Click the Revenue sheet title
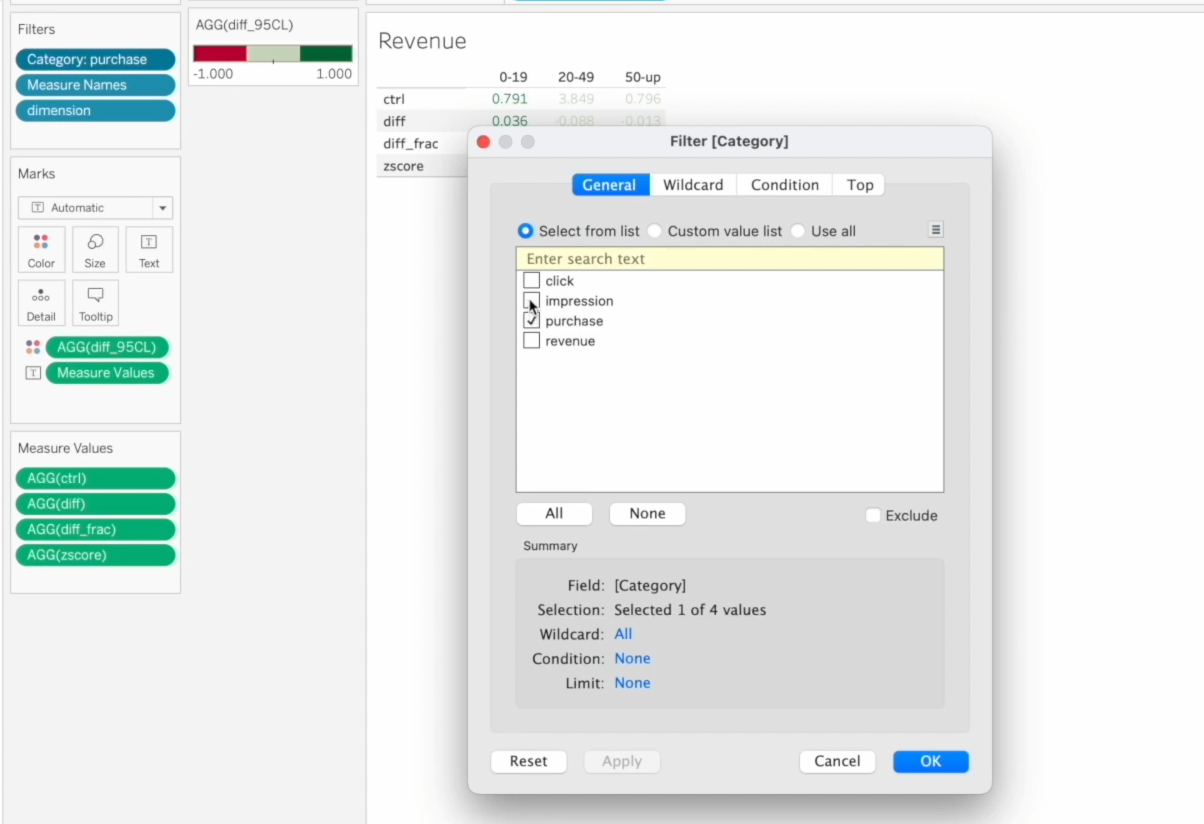 (422, 41)
